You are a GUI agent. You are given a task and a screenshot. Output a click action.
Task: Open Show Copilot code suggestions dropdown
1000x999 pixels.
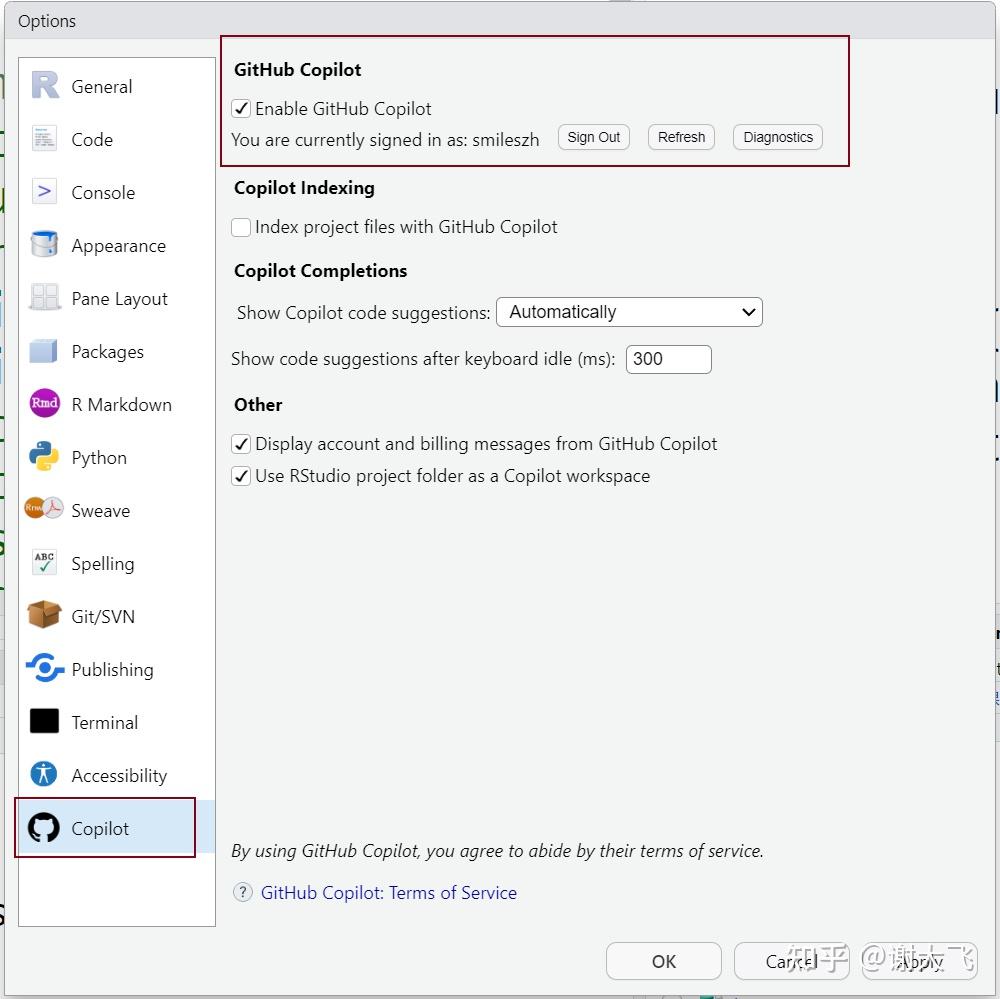pyautogui.click(x=629, y=312)
